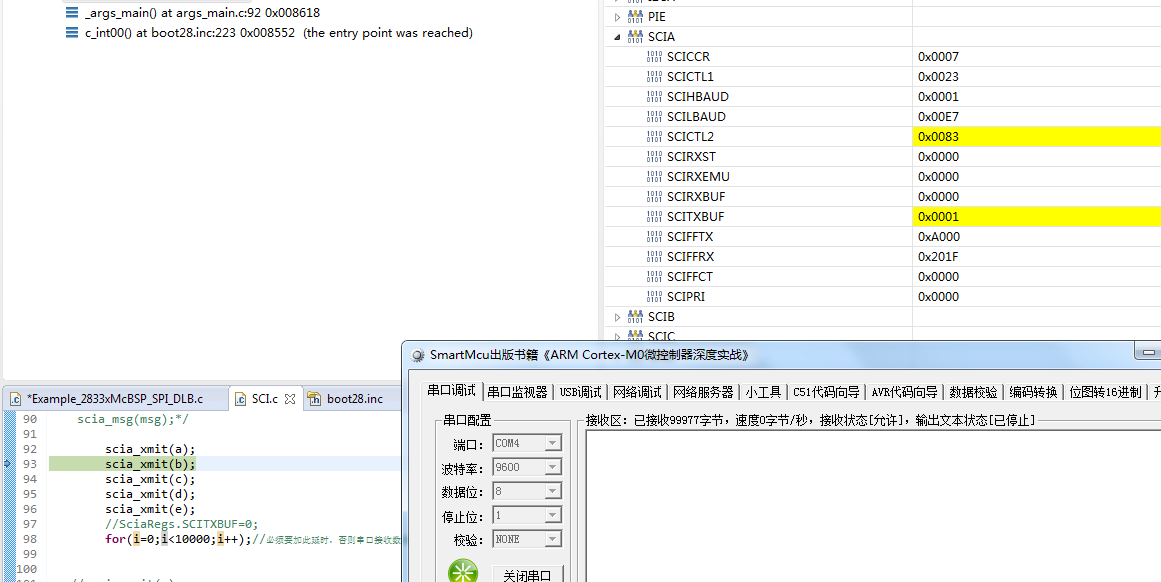The height and width of the screenshot is (582, 1161).
Task: Open the 串口调试 tab in SmartMcu
Action: click(x=451, y=391)
